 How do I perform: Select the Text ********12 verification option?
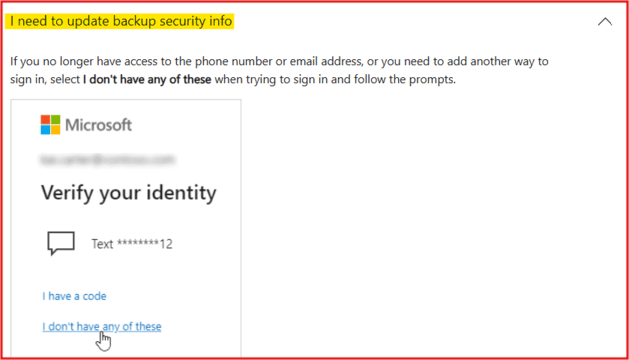(110, 244)
